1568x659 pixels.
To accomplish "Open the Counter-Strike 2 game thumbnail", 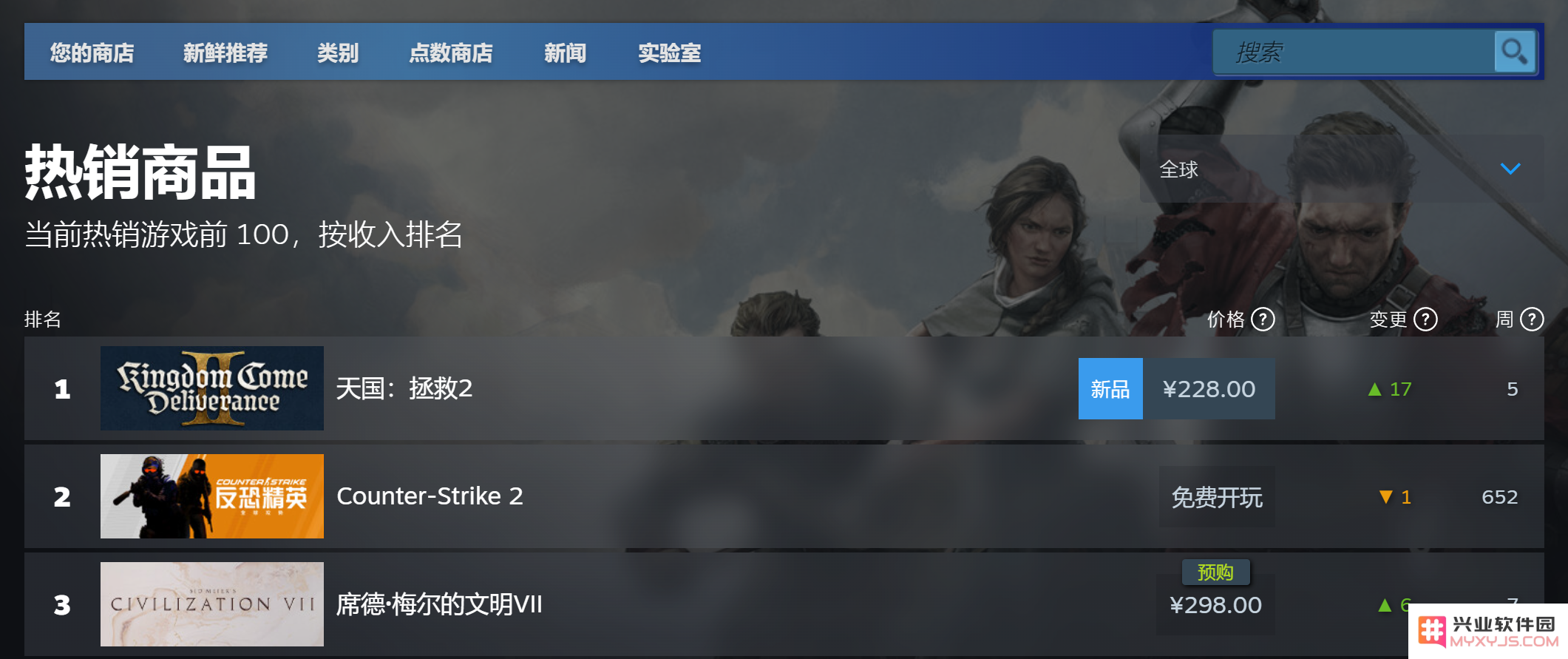I will (212, 496).
